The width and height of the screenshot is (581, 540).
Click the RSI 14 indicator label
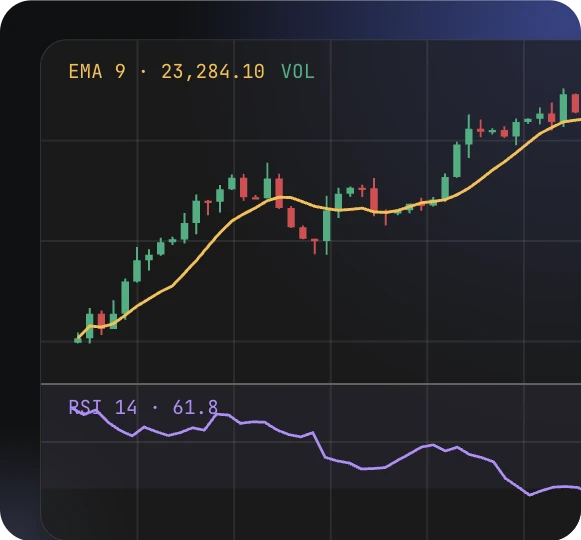pos(103,407)
